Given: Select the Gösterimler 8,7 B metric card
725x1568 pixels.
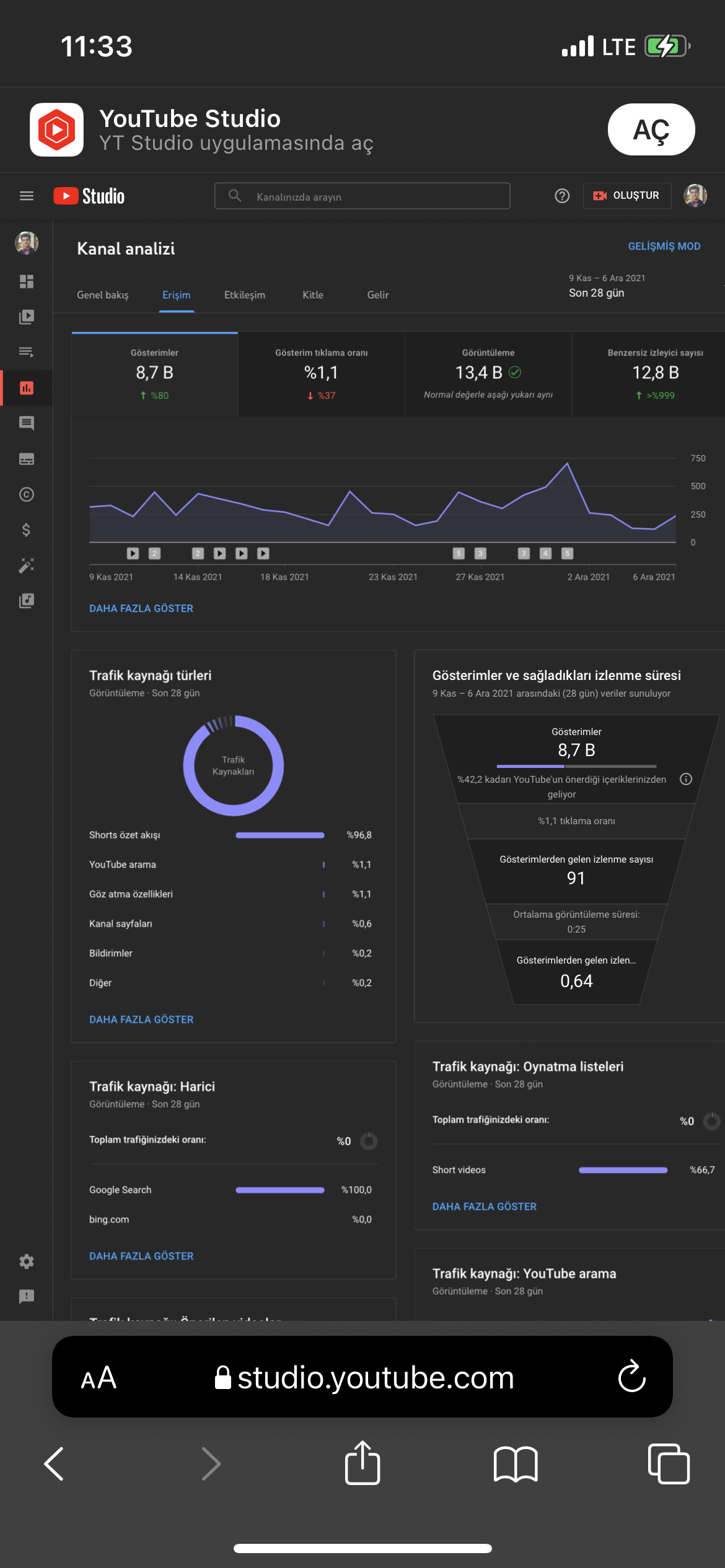Looking at the screenshot, I should [155, 374].
